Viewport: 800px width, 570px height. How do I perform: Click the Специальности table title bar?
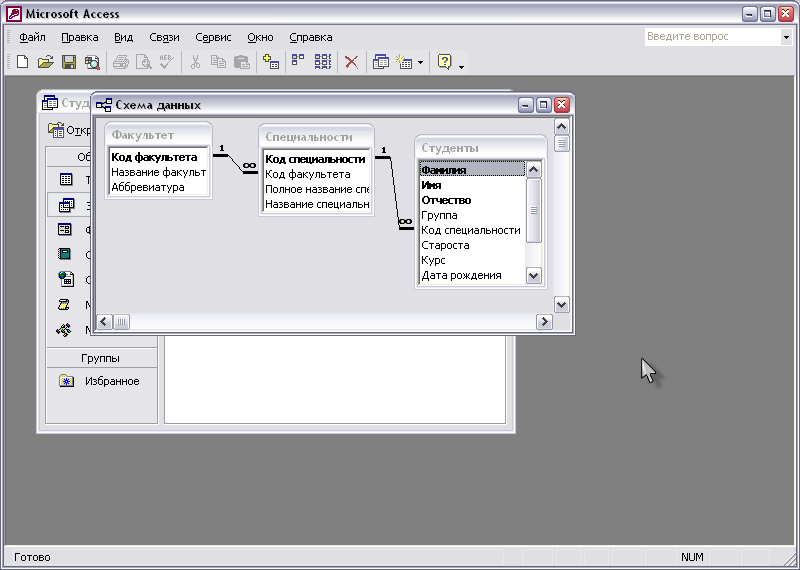click(316, 137)
